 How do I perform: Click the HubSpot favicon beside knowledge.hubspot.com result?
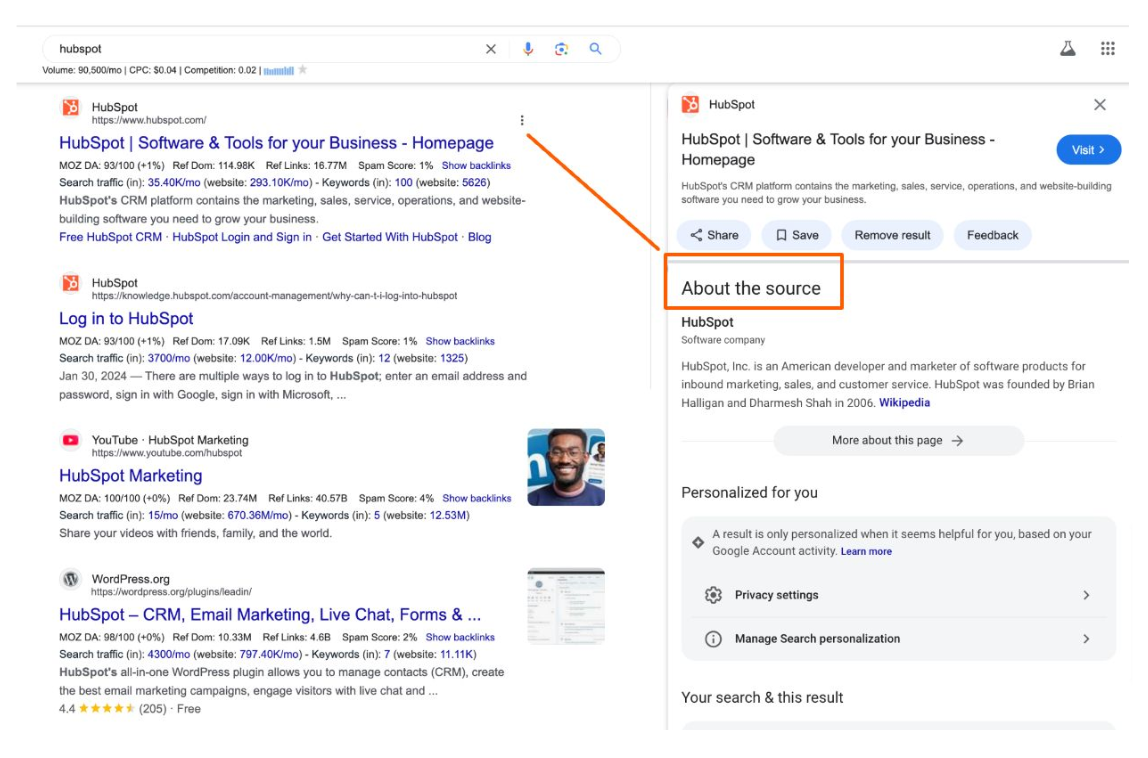71,283
